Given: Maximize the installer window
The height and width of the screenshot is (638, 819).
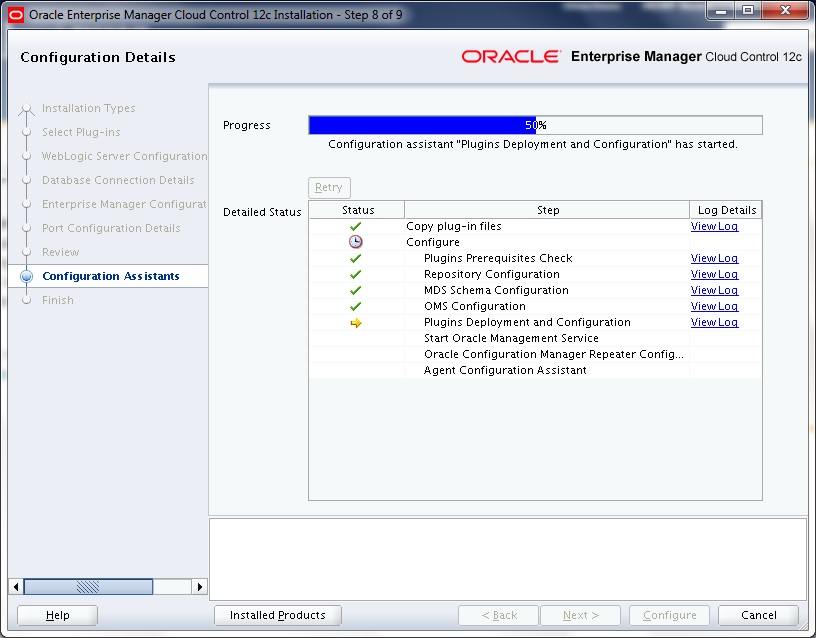Looking at the screenshot, I should (x=748, y=10).
